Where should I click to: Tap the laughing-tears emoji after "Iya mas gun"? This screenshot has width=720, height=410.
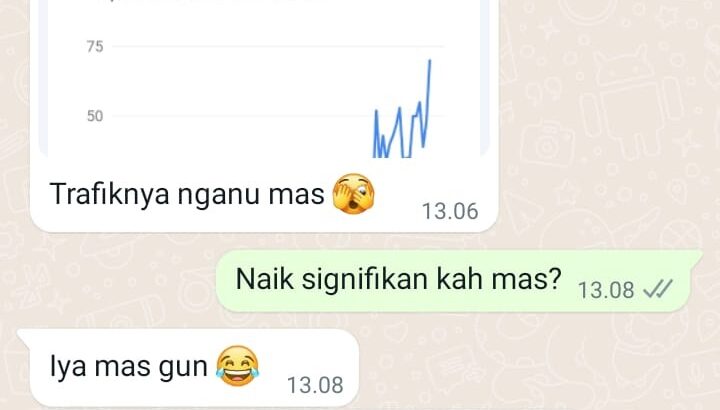(237, 366)
